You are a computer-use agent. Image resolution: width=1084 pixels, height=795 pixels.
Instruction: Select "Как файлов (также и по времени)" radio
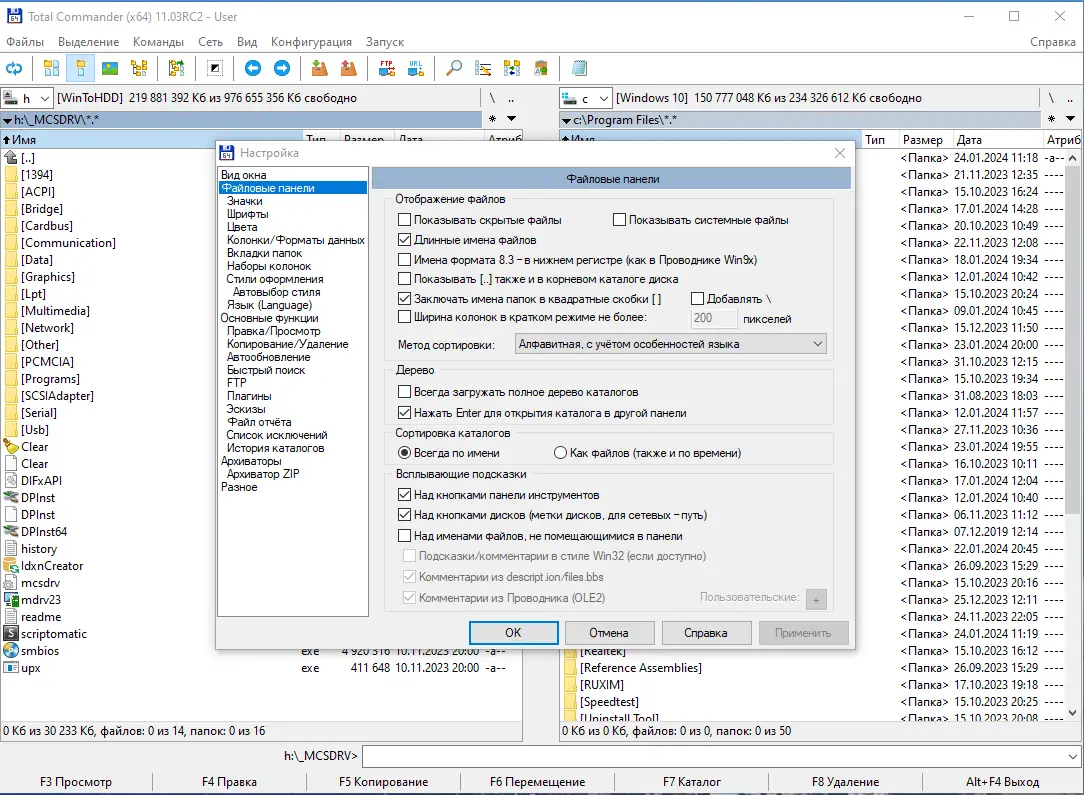tap(561, 453)
